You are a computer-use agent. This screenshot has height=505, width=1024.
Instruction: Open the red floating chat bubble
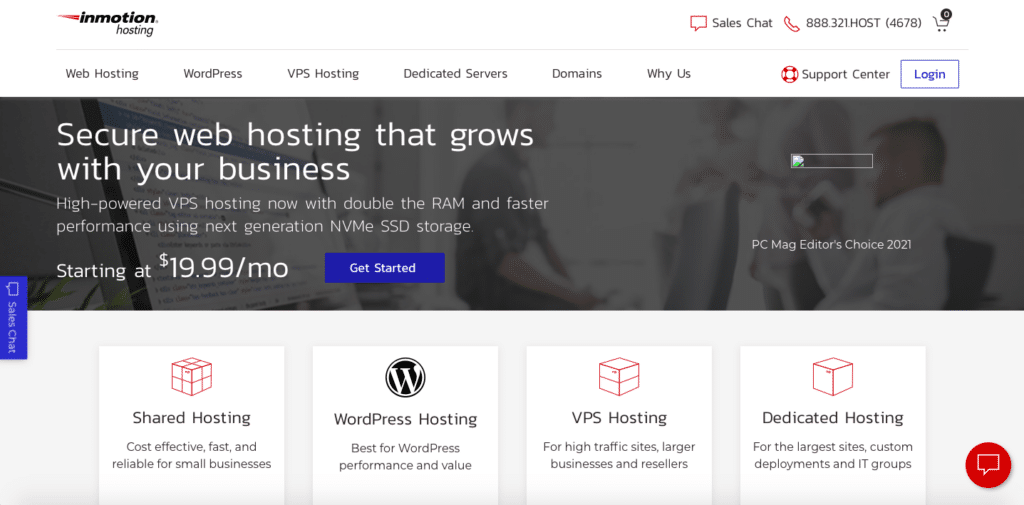click(987, 464)
